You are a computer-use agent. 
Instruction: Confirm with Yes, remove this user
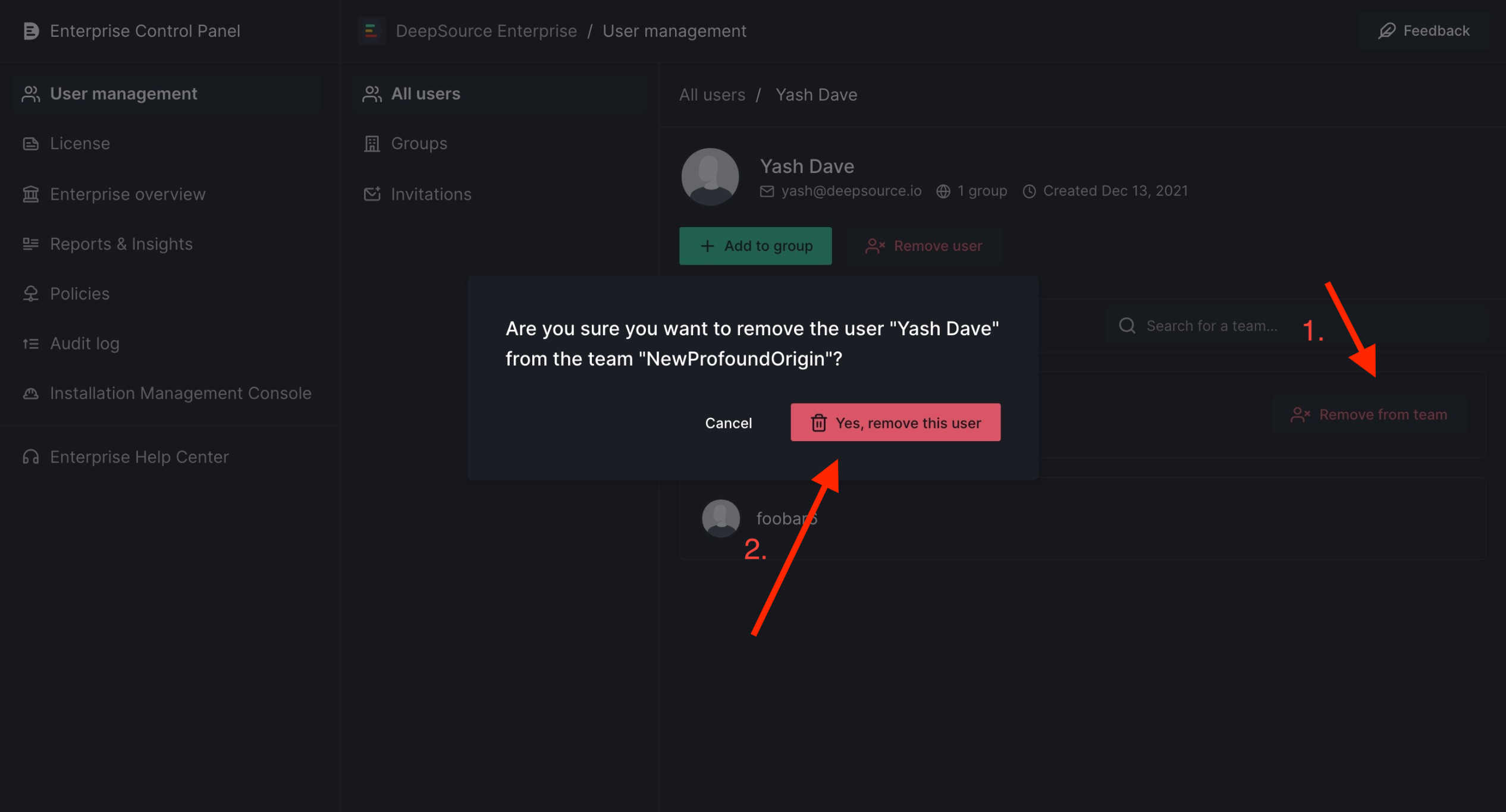[x=895, y=423]
